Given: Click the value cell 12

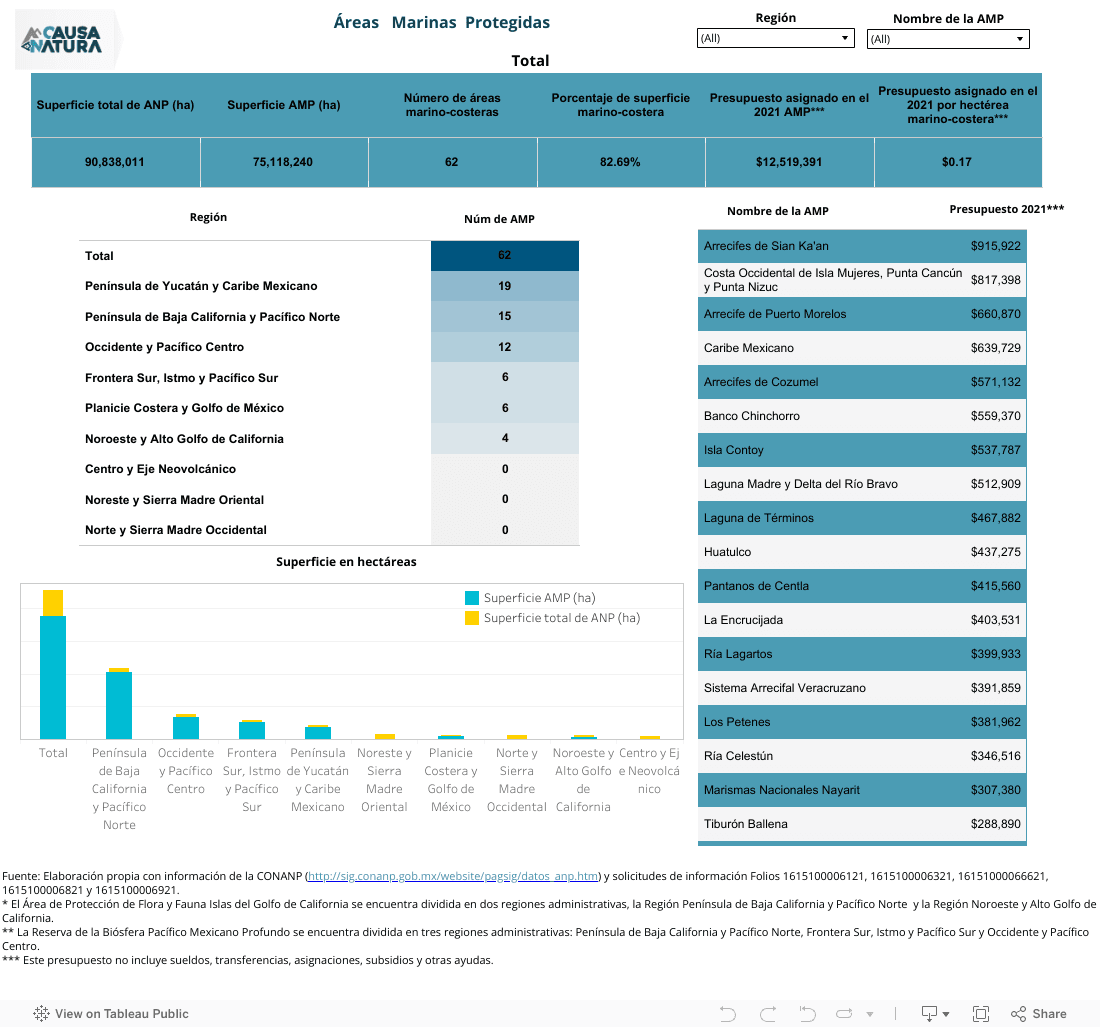Looking at the screenshot, I should tap(504, 347).
